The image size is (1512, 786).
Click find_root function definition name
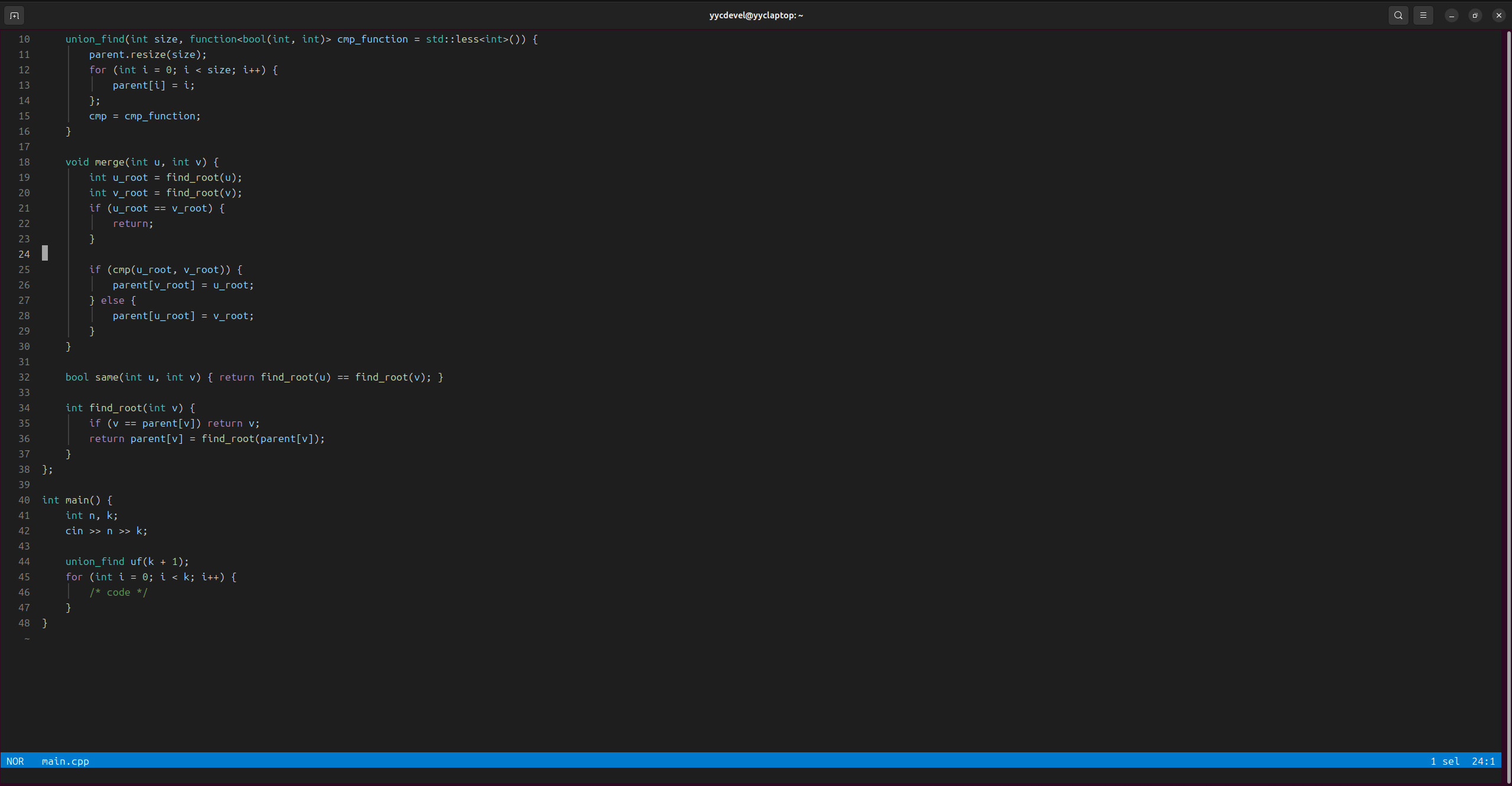pyautogui.click(x=115, y=408)
